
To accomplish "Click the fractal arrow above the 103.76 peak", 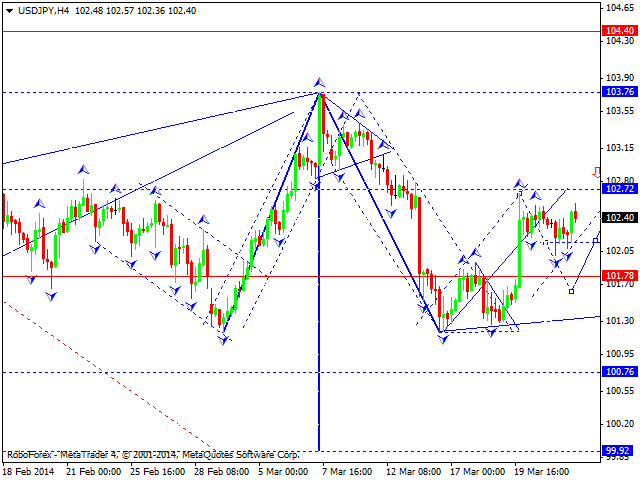I will 320,81.
